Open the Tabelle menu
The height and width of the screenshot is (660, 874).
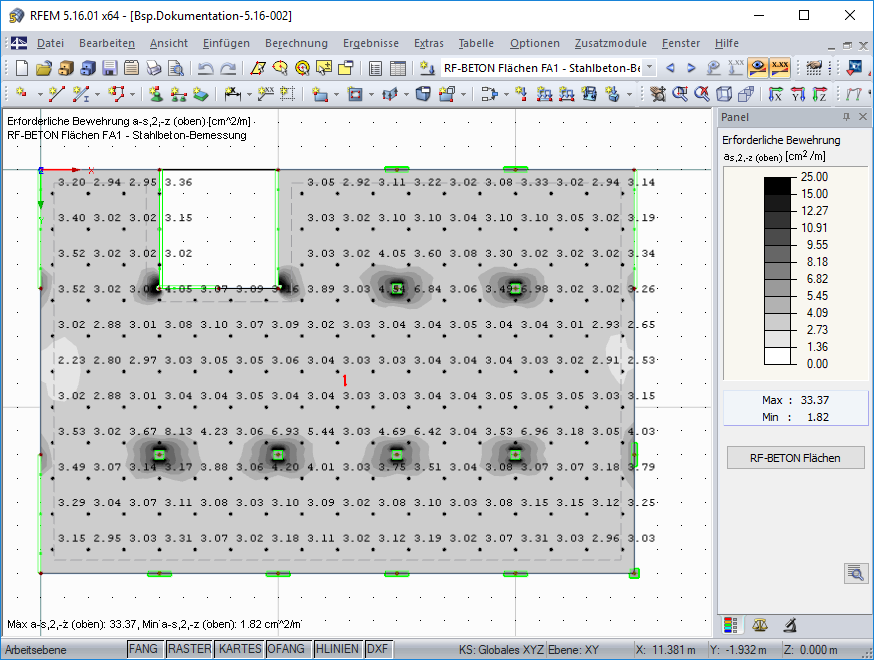coord(476,43)
